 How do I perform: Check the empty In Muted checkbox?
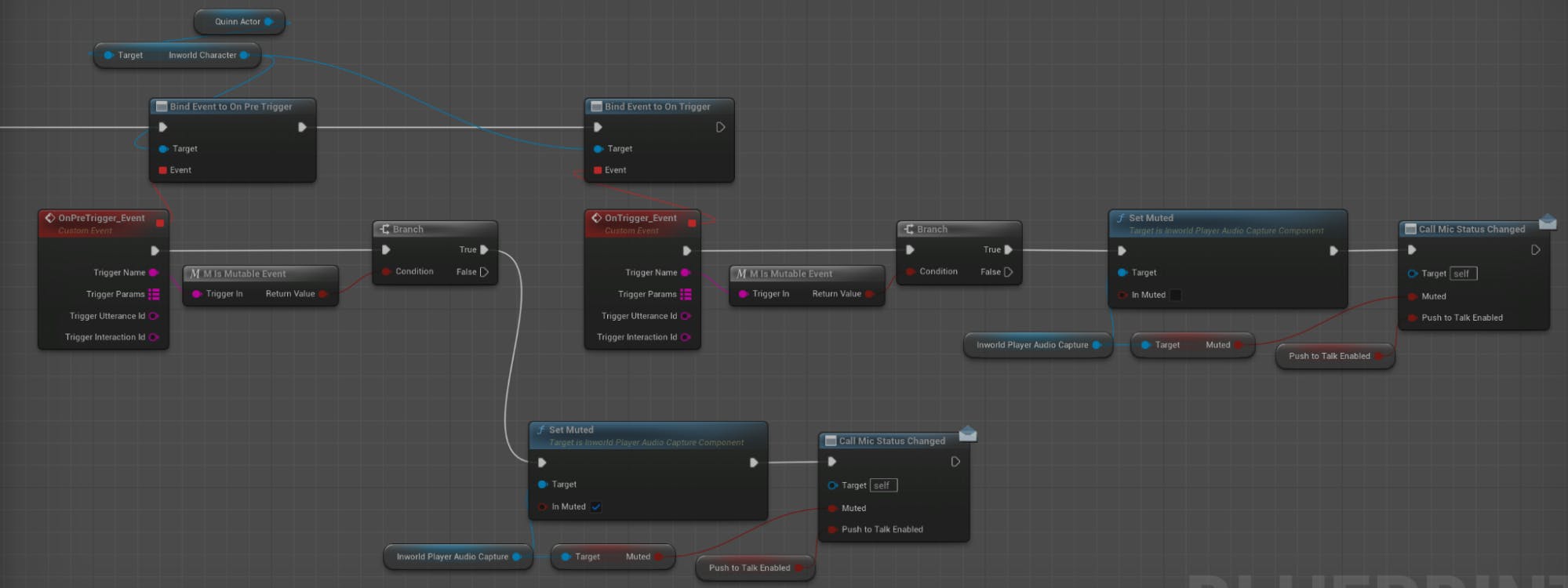pos(1175,296)
